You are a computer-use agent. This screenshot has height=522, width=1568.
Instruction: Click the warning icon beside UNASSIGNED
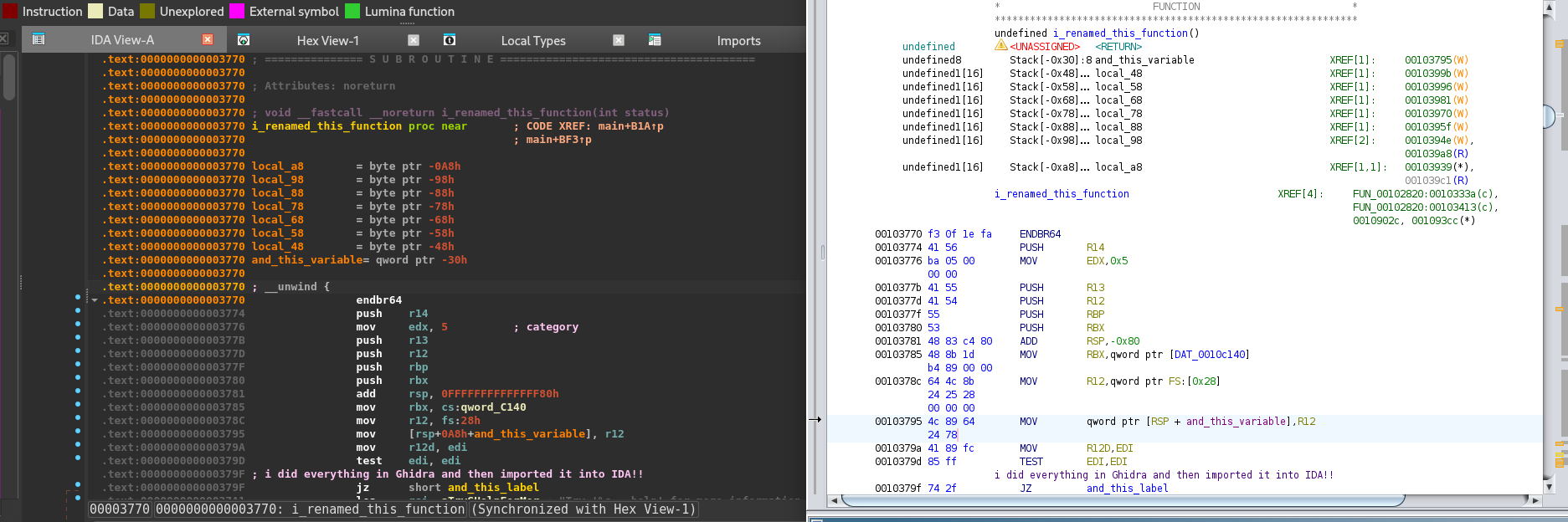1000,45
